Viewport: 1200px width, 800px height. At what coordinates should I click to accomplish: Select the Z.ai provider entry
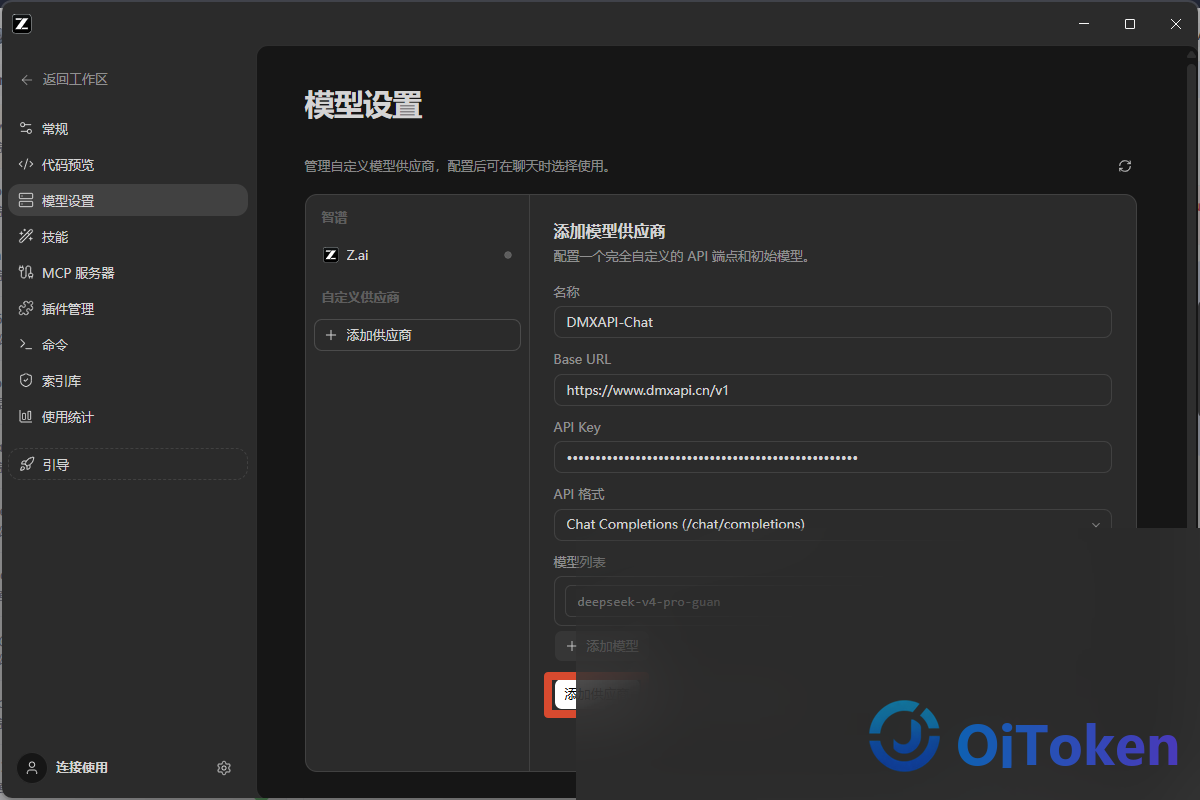pyautogui.click(x=417, y=255)
